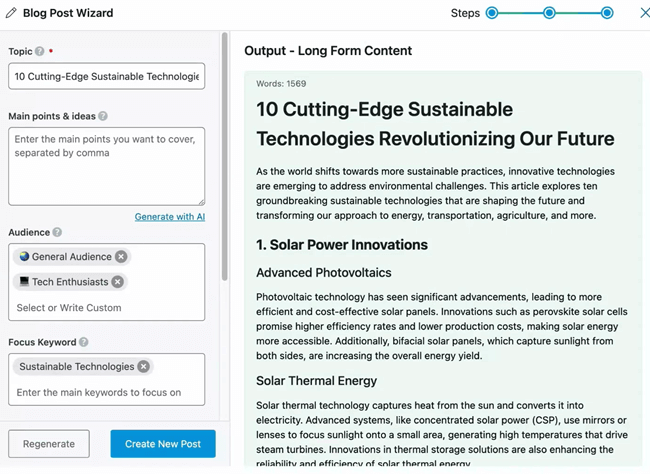The image size is (650, 474).
Task: Remove the General Audience tag
Action: click(x=121, y=257)
